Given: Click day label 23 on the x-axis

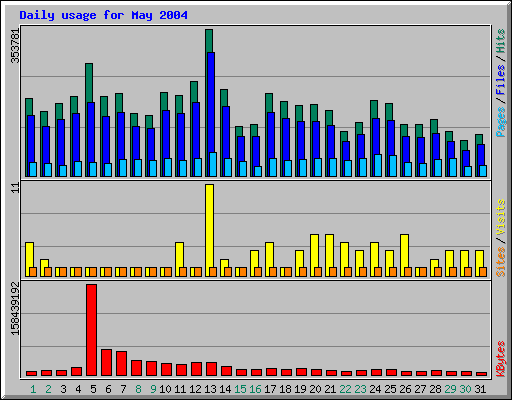Looking at the screenshot, I should [360, 389].
